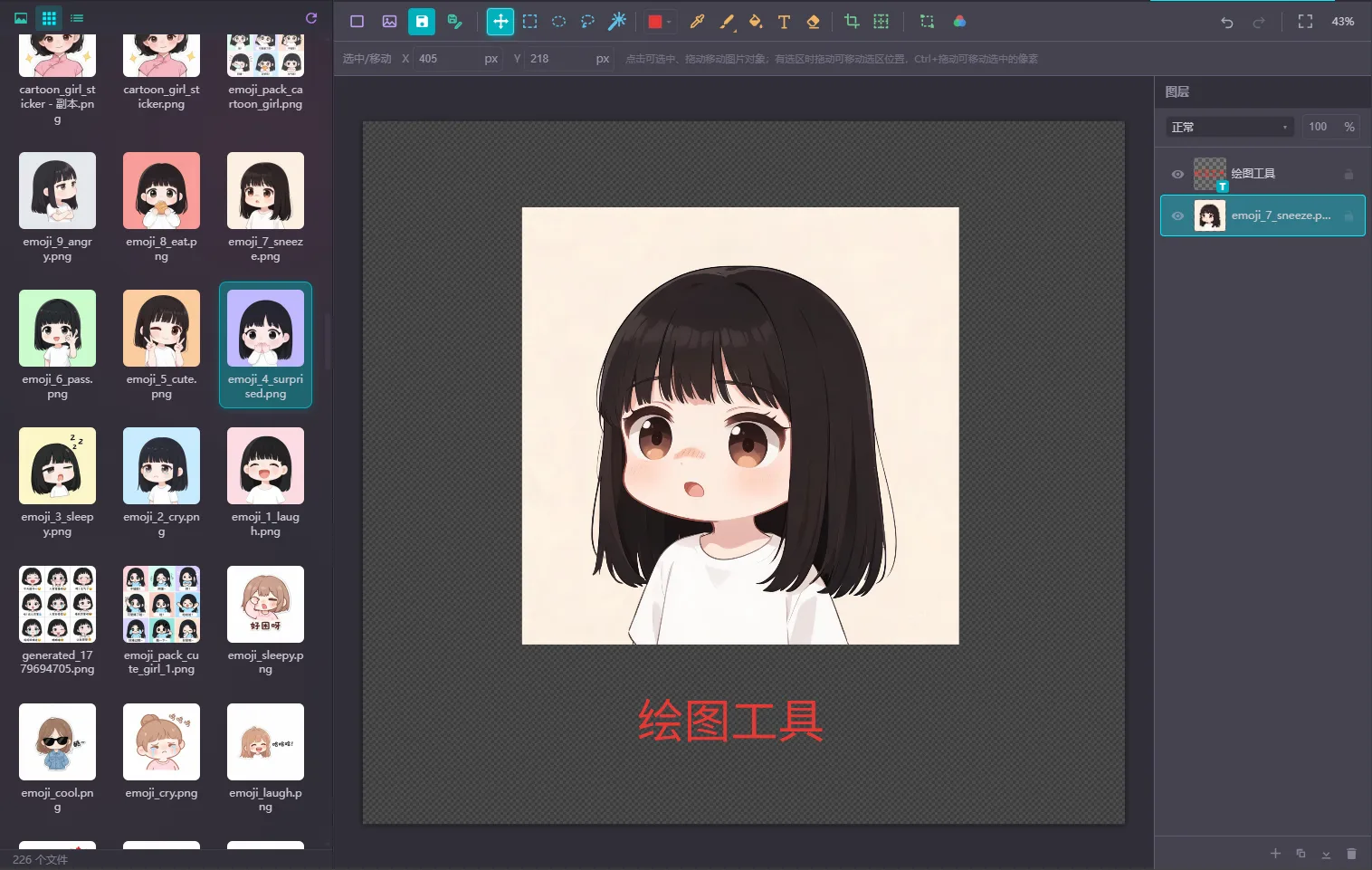This screenshot has width=1372, height=870.
Task: Click the new blank canvas icon
Action: click(357, 22)
